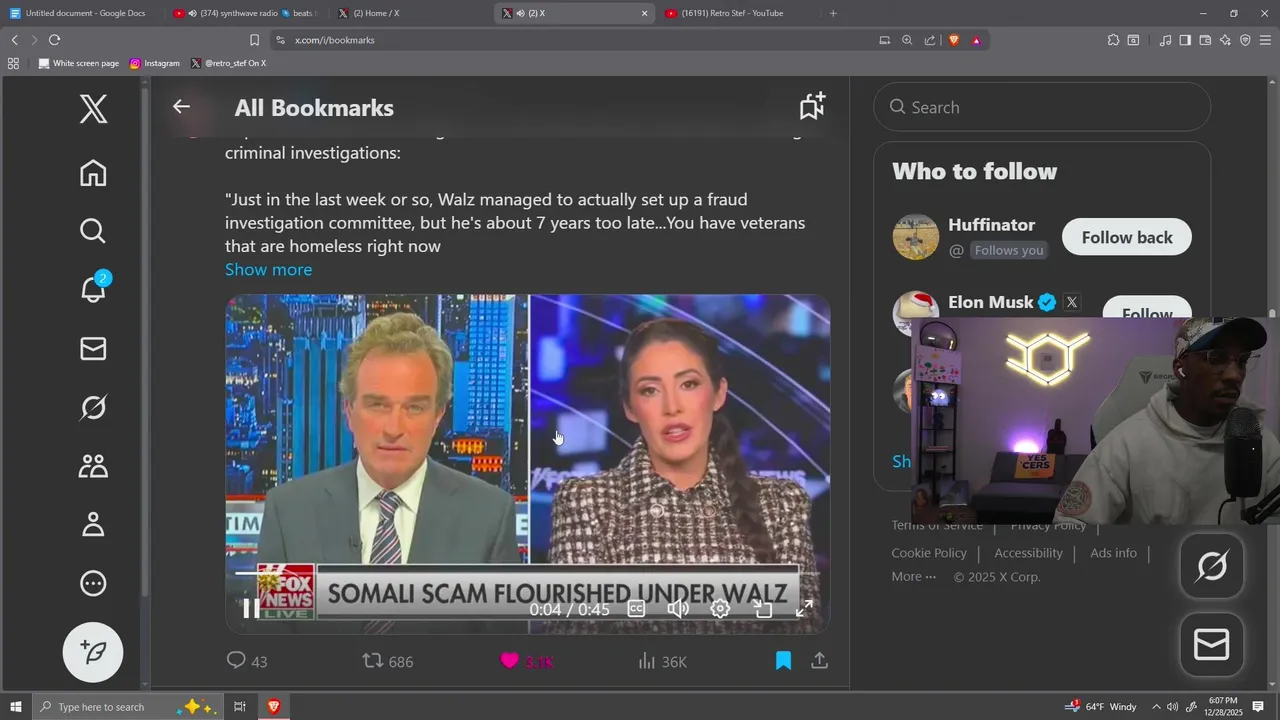1280x720 pixels.
Task: Open Cookie Policy link
Action: click(929, 553)
